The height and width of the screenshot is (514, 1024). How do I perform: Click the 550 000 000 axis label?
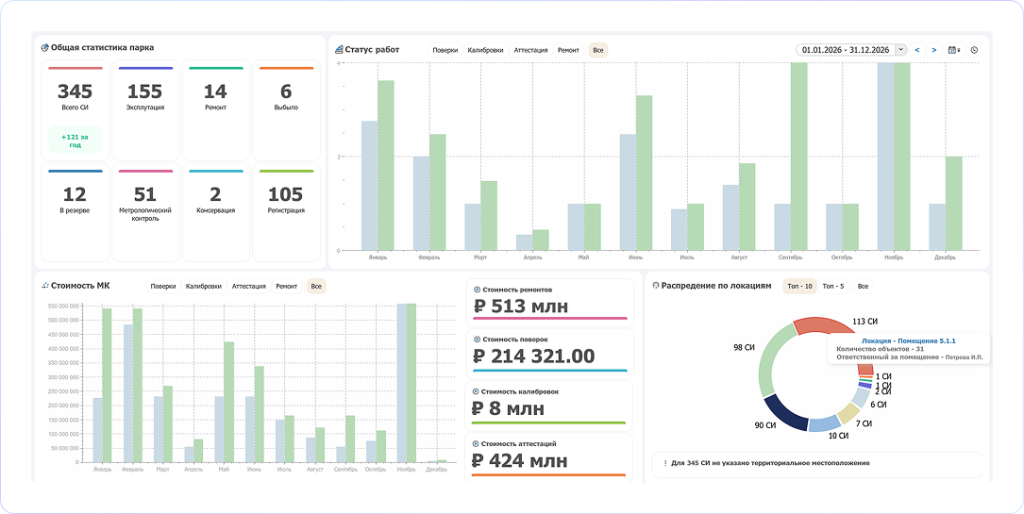coord(64,306)
